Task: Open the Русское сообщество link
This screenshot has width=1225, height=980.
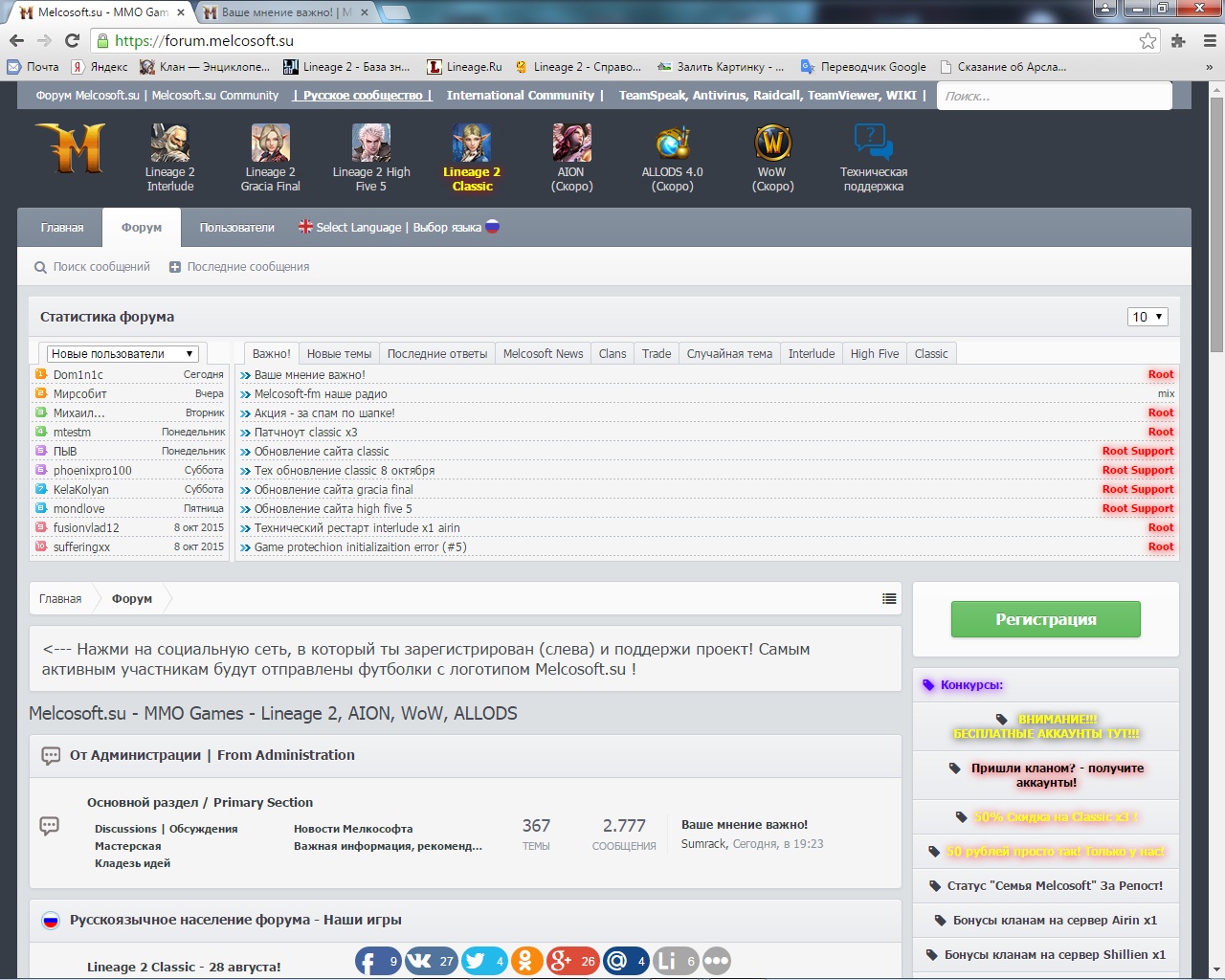Action: click(363, 96)
